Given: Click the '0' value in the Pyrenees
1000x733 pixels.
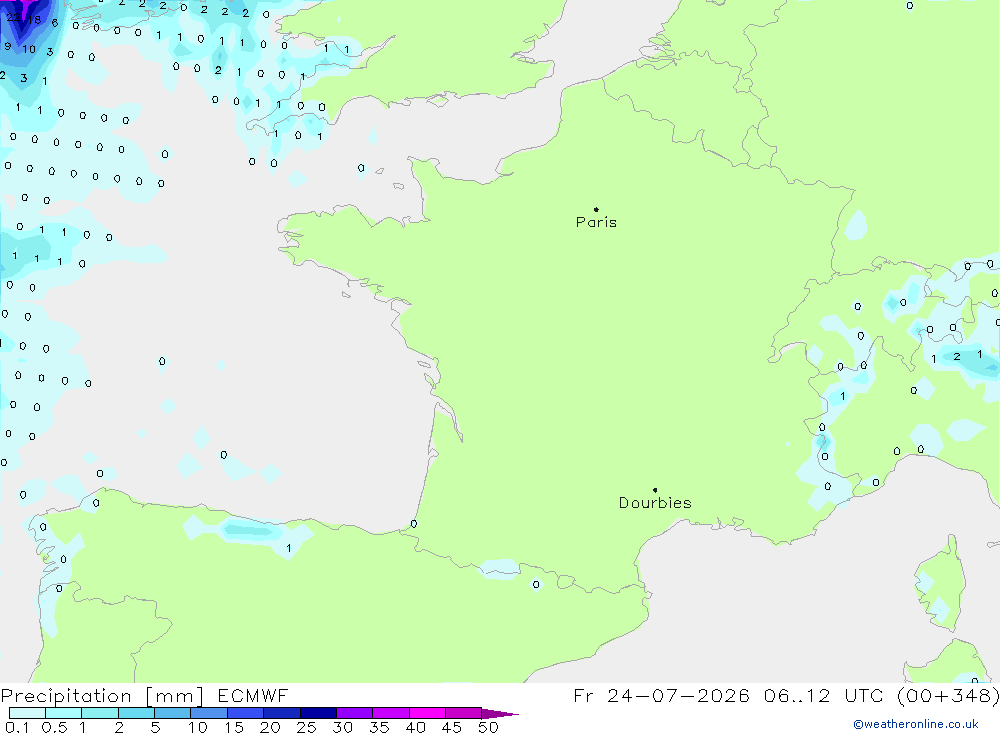Looking at the screenshot, I should click(536, 584).
